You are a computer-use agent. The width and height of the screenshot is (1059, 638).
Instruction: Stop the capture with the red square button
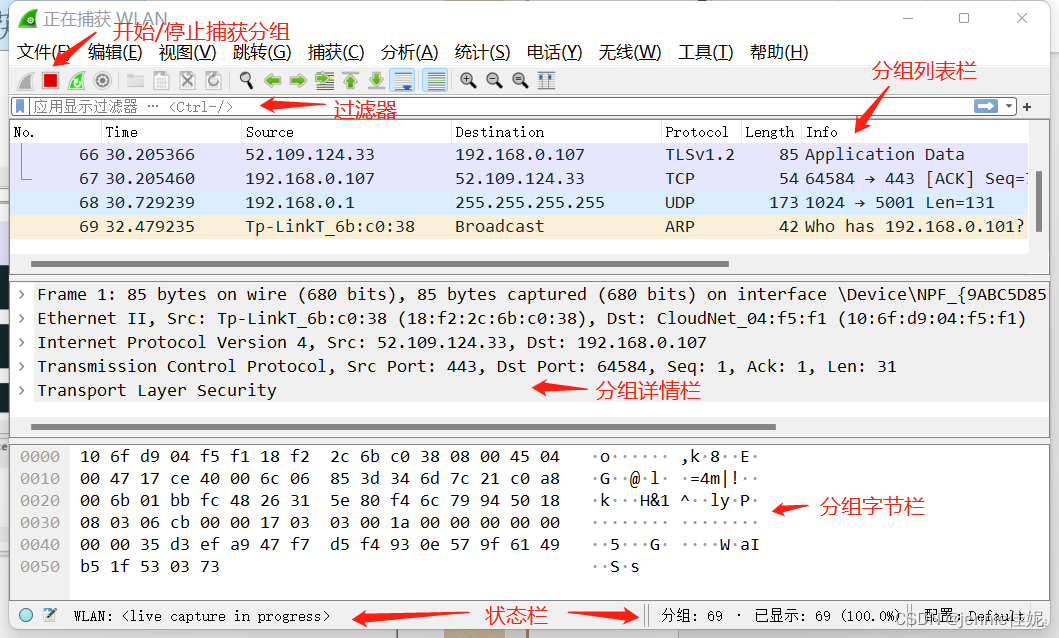tap(50, 81)
